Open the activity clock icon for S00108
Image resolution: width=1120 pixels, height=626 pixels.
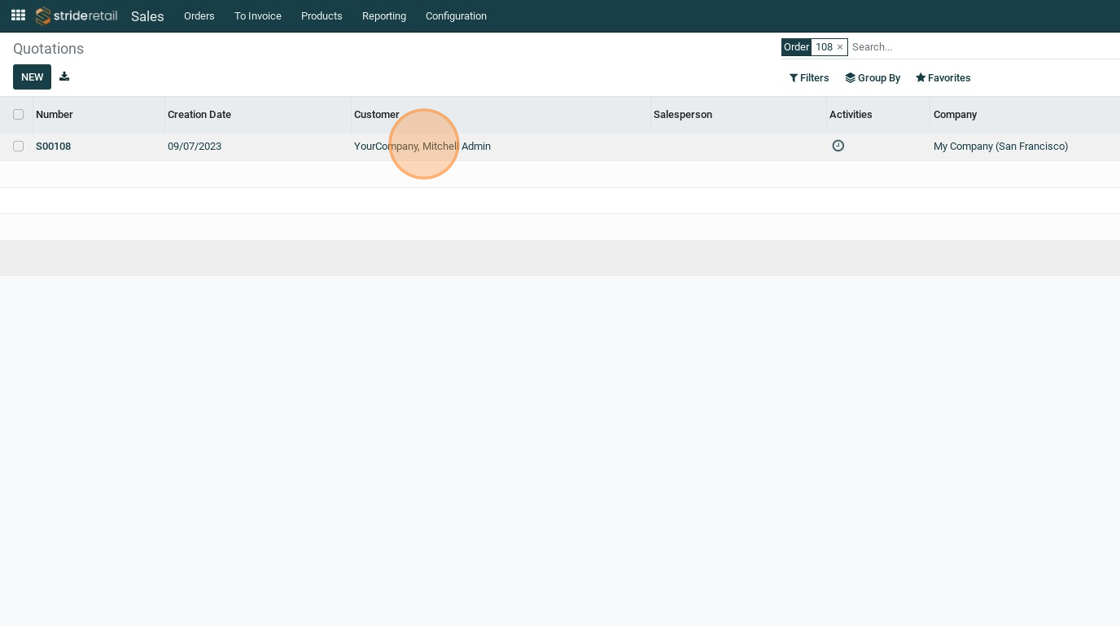(838, 146)
